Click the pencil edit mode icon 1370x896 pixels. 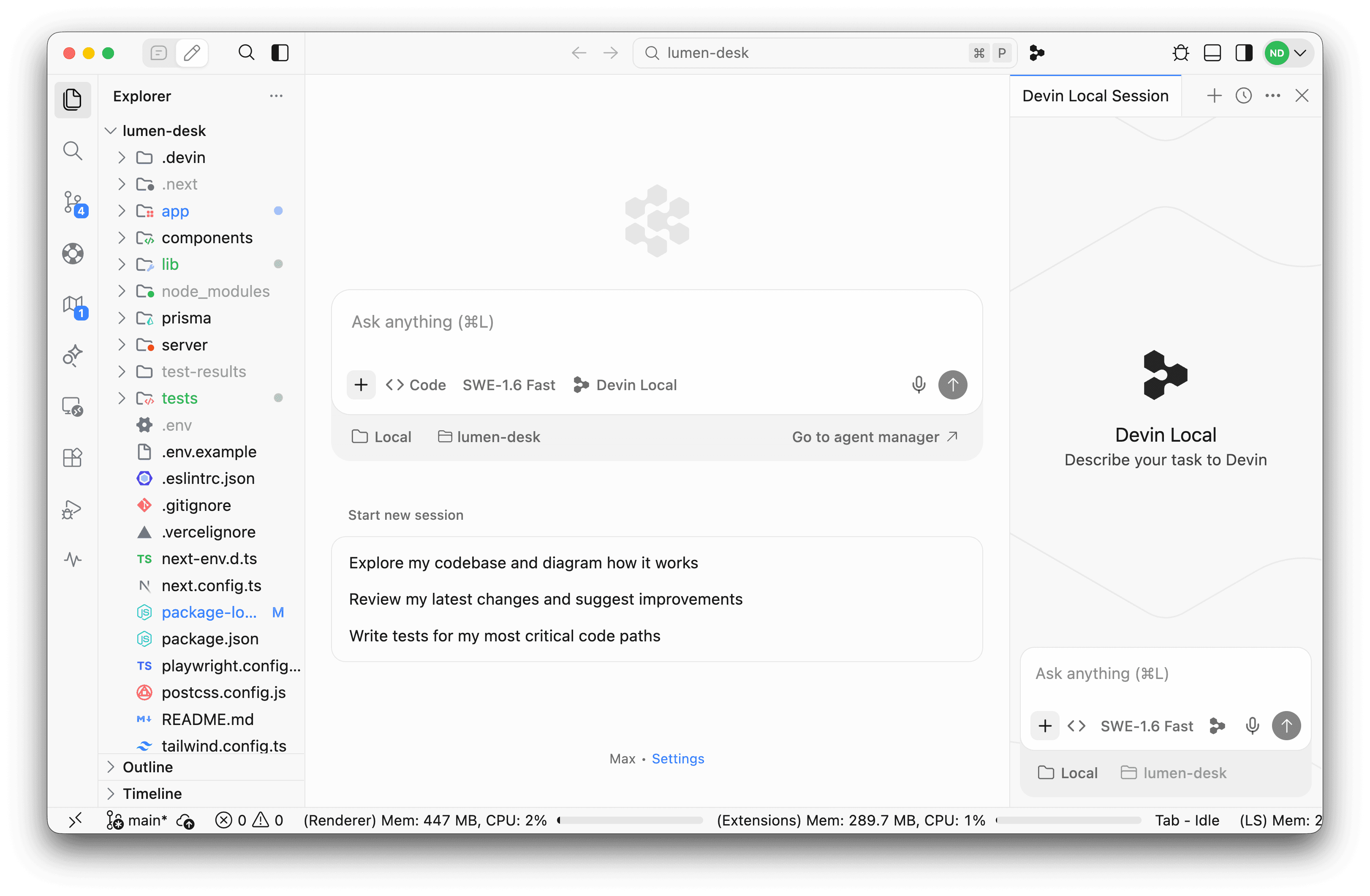click(192, 53)
